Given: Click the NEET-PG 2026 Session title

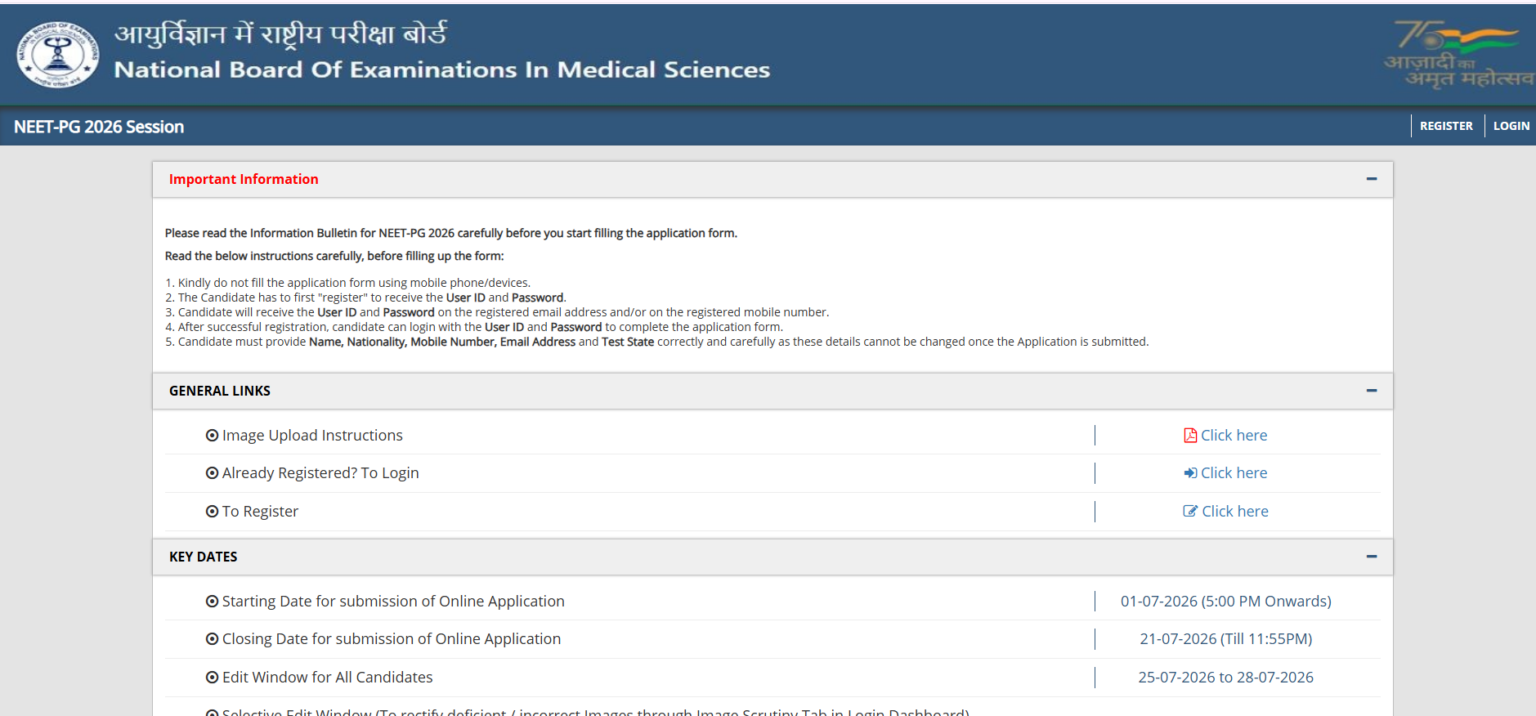Looking at the screenshot, I should click(99, 127).
